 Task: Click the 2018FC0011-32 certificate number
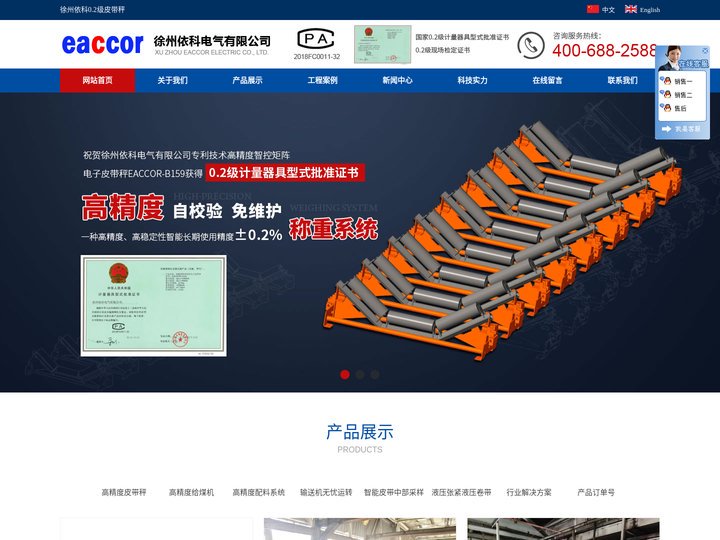tap(317, 57)
